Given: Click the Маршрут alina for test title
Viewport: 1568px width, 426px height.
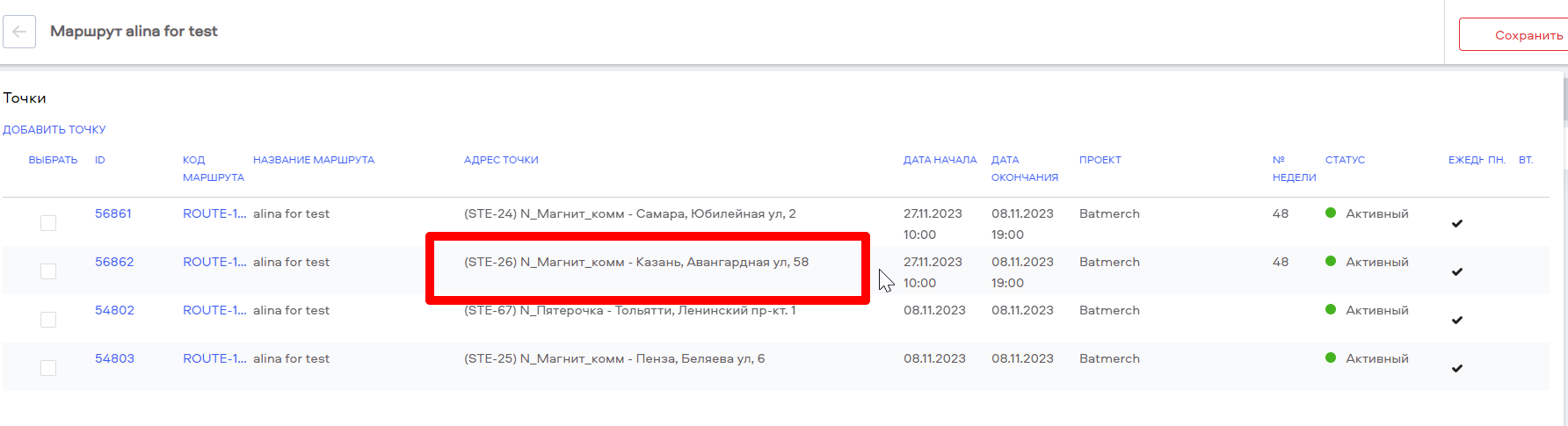Looking at the screenshot, I should [134, 31].
